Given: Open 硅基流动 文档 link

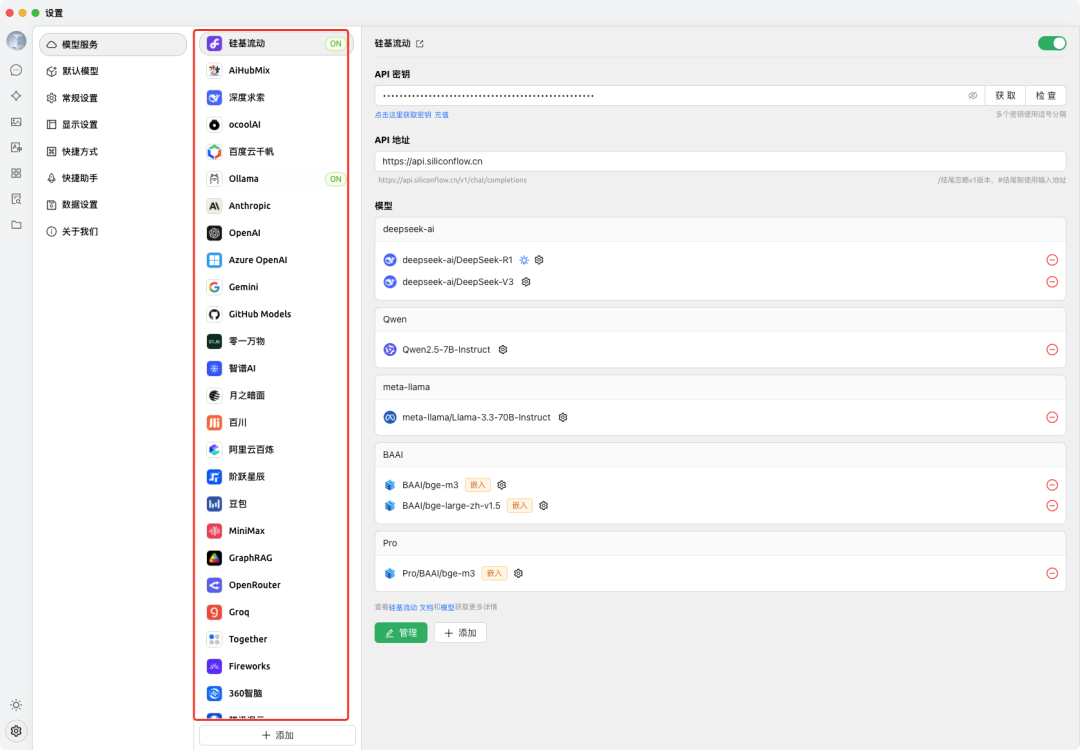Looking at the screenshot, I should (x=411, y=607).
